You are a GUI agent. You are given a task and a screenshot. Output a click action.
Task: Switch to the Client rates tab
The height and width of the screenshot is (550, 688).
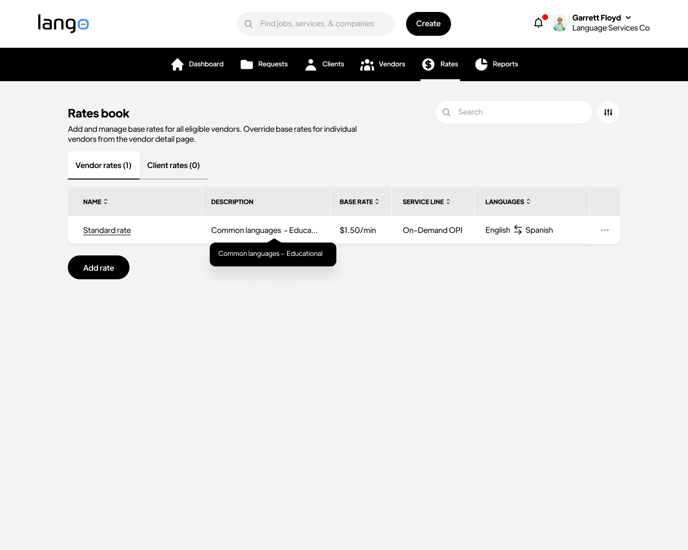pyautogui.click(x=173, y=165)
